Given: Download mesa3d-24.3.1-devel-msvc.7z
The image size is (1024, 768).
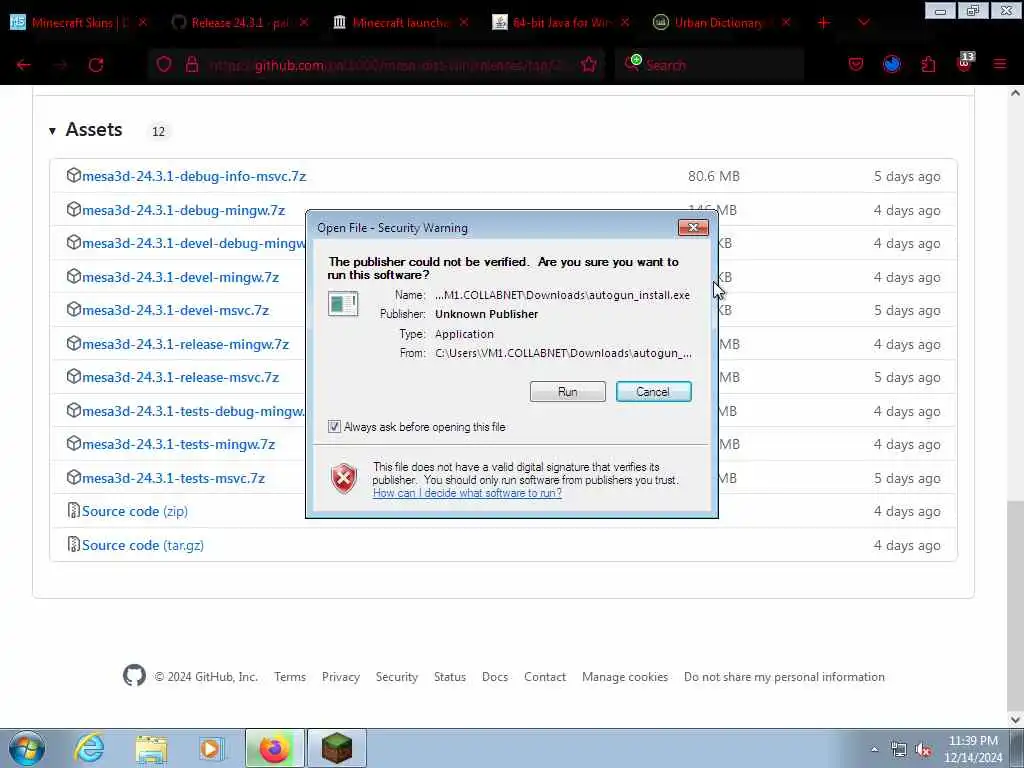Looking at the screenshot, I should [x=175, y=310].
